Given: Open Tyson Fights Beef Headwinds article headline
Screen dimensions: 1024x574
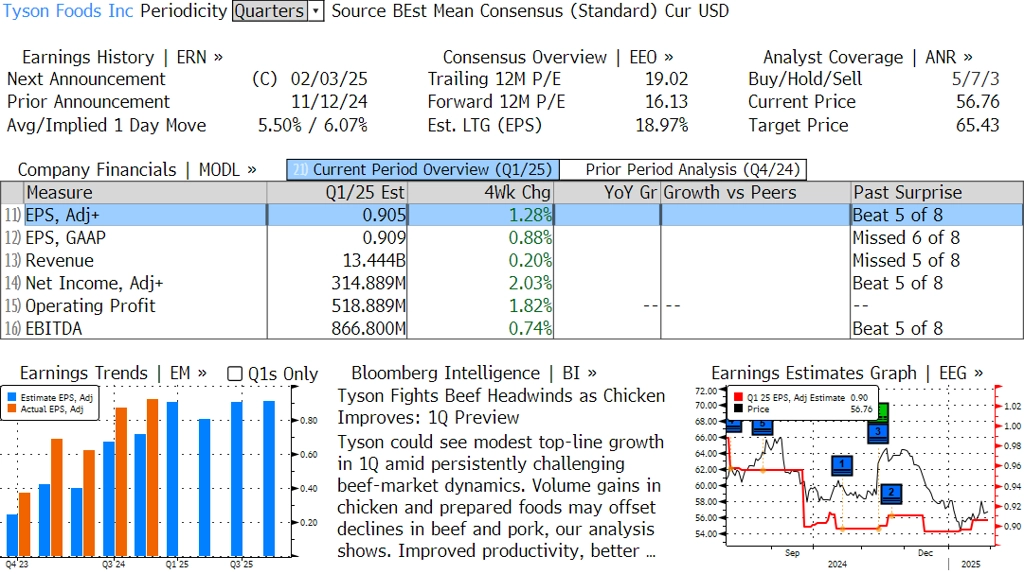Looking at the screenshot, I should point(501,406).
